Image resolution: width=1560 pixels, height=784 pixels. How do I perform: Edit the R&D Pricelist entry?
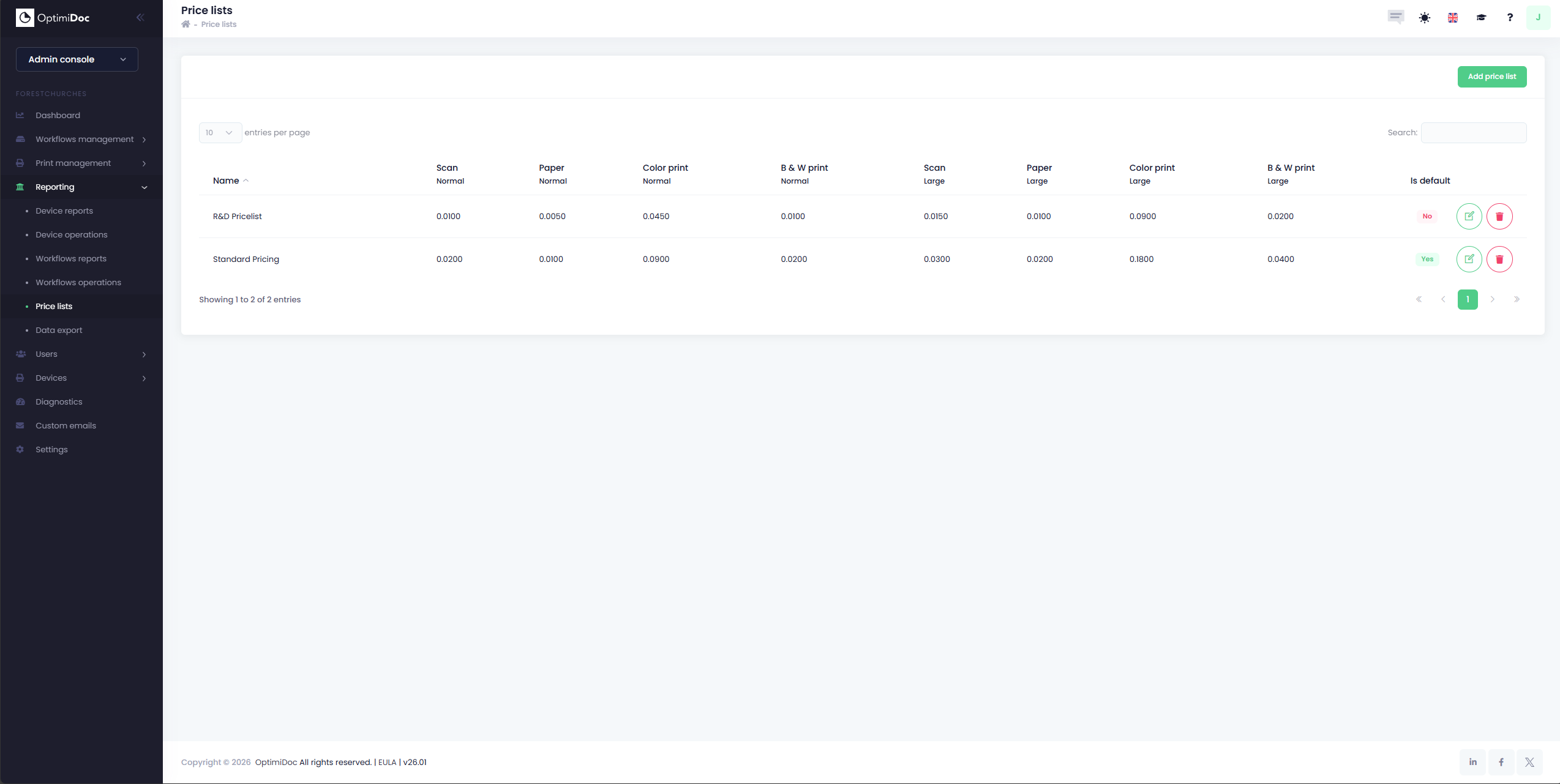click(x=1469, y=216)
